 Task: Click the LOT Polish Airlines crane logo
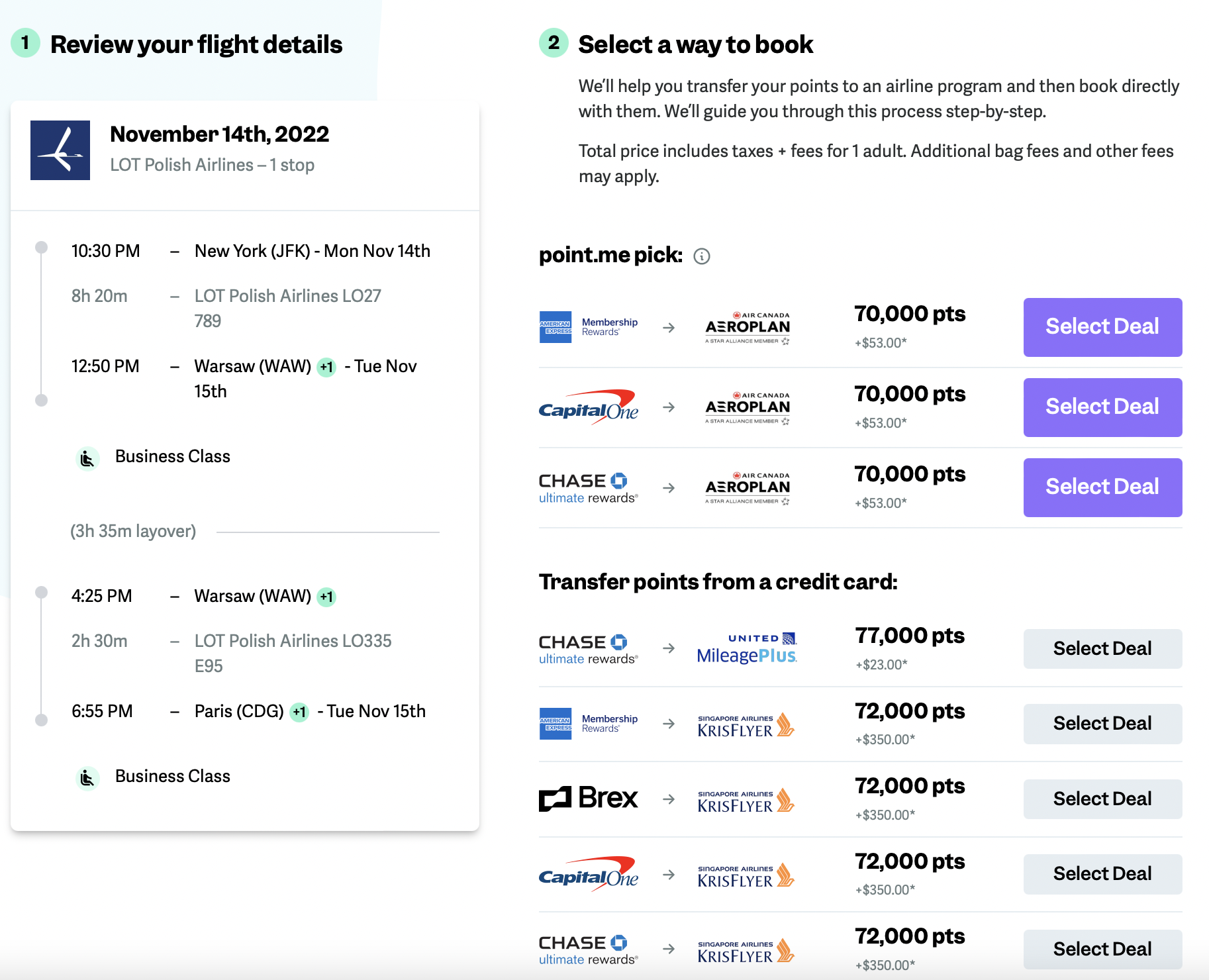coord(60,150)
